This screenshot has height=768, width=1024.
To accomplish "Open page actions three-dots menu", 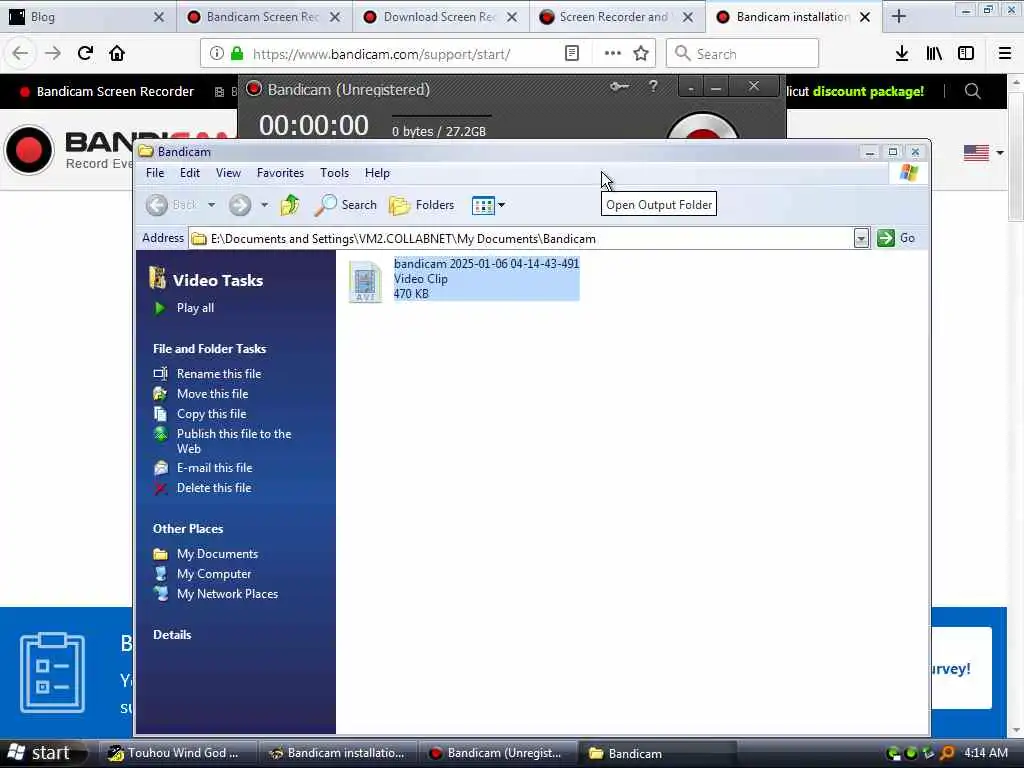I will (613, 54).
